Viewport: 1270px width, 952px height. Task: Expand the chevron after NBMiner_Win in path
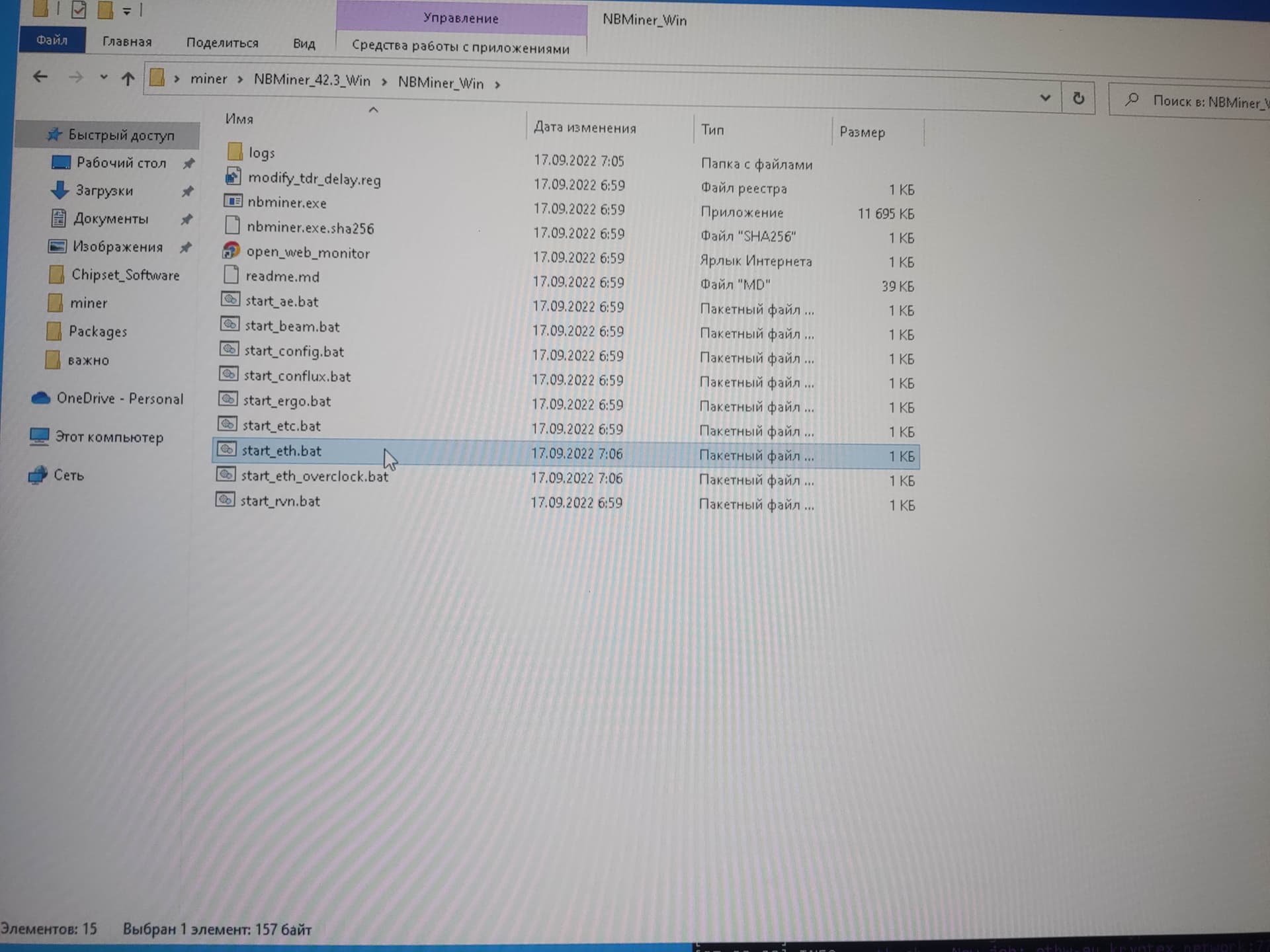point(497,84)
